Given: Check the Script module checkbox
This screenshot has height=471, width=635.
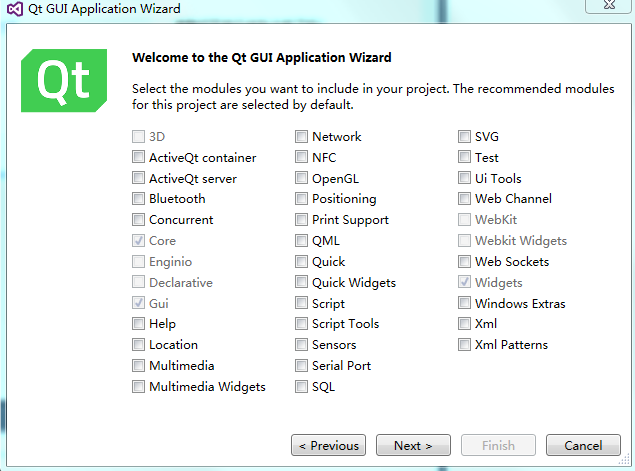Looking at the screenshot, I should (301, 303).
